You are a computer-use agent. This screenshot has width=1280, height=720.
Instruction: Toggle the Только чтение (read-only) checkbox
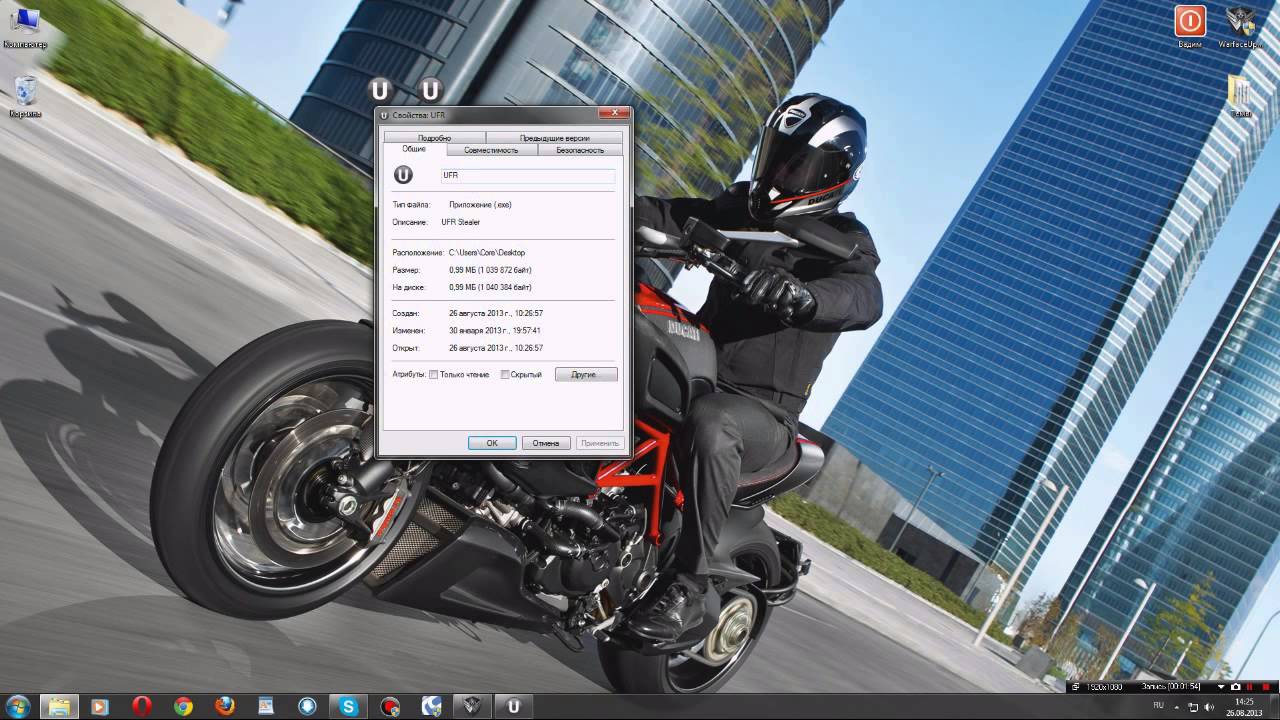click(x=434, y=375)
